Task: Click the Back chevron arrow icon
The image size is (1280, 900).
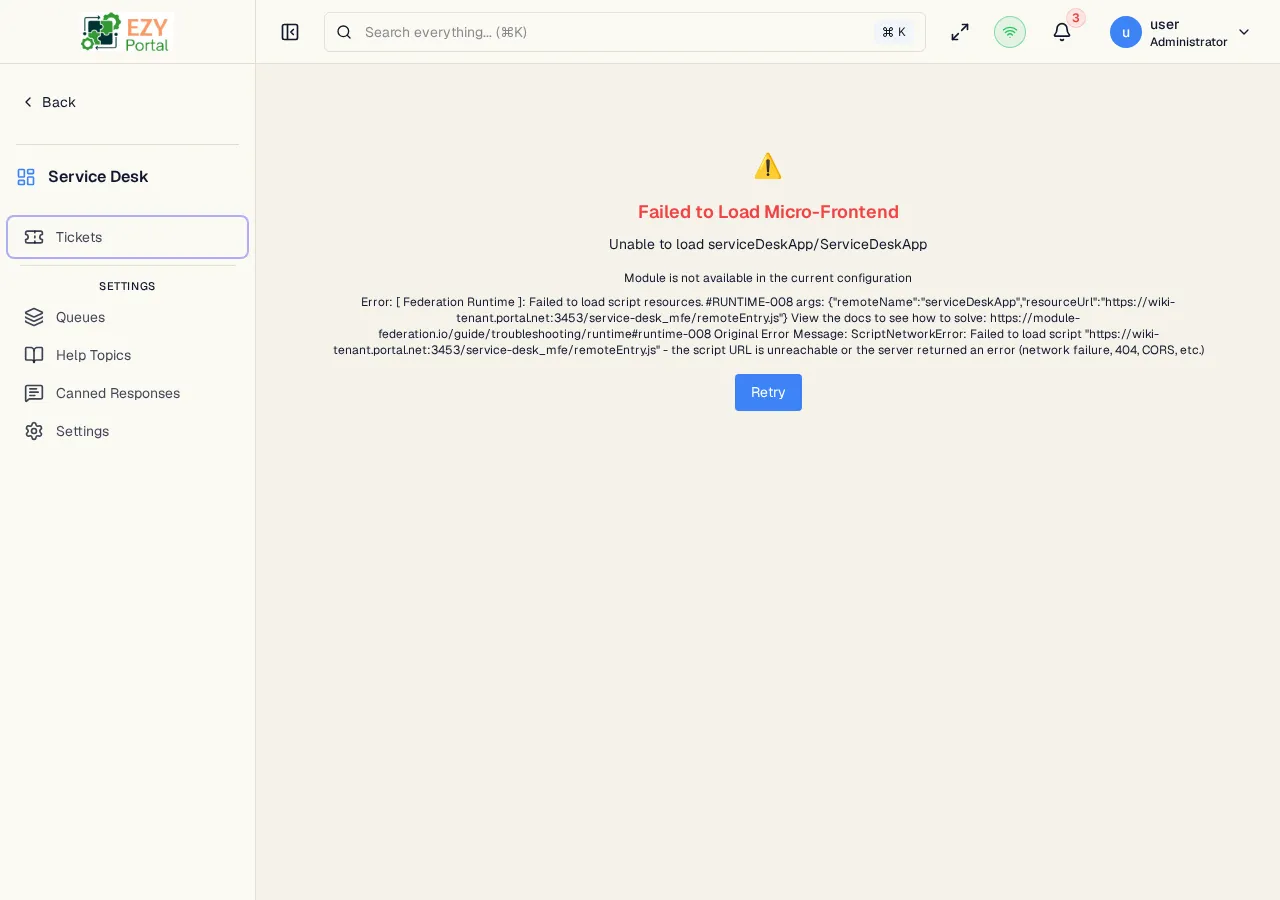Action: click(x=28, y=102)
